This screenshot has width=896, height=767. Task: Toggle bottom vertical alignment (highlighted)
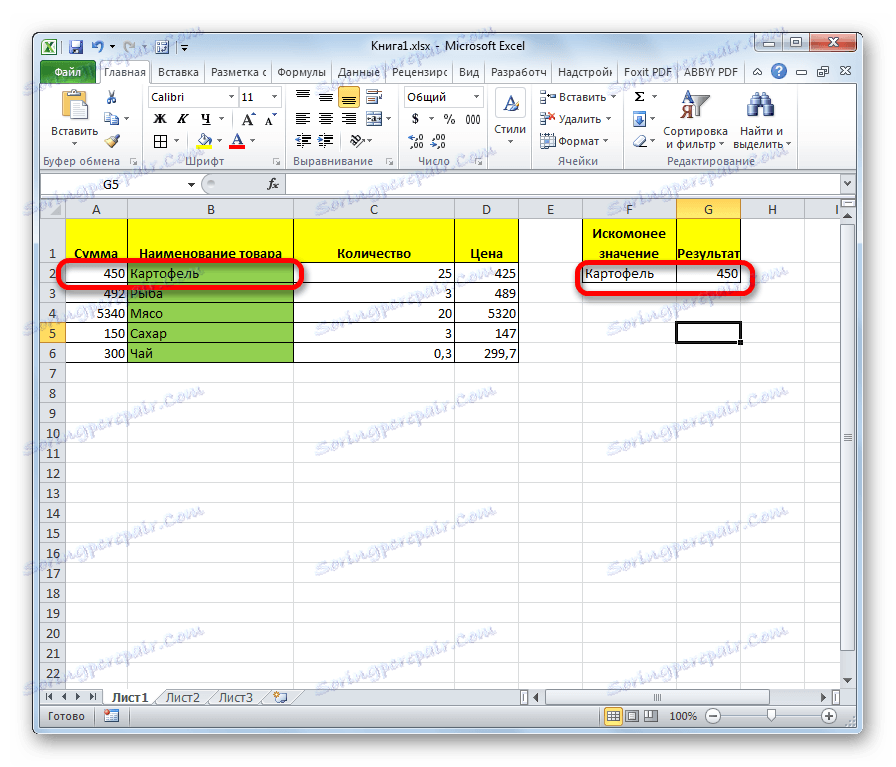pyautogui.click(x=349, y=98)
